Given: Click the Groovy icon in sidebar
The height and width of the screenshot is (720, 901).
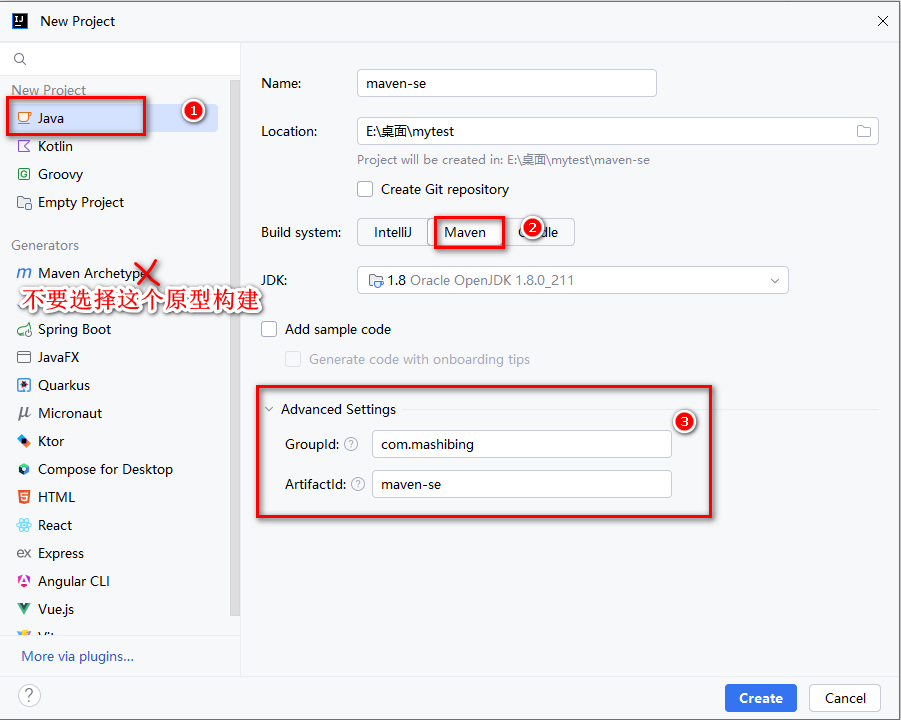Looking at the screenshot, I should [x=24, y=174].
